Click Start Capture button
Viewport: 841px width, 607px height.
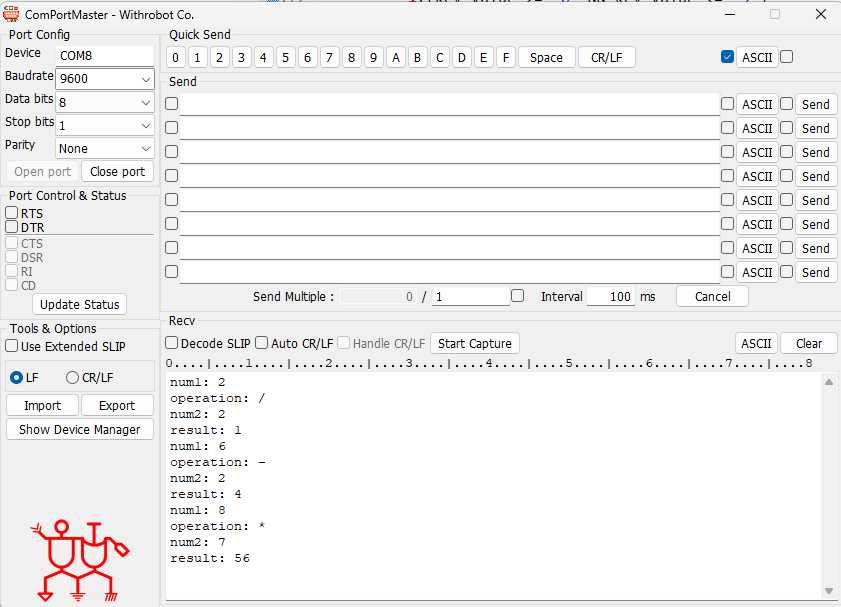tap(475, 344)
